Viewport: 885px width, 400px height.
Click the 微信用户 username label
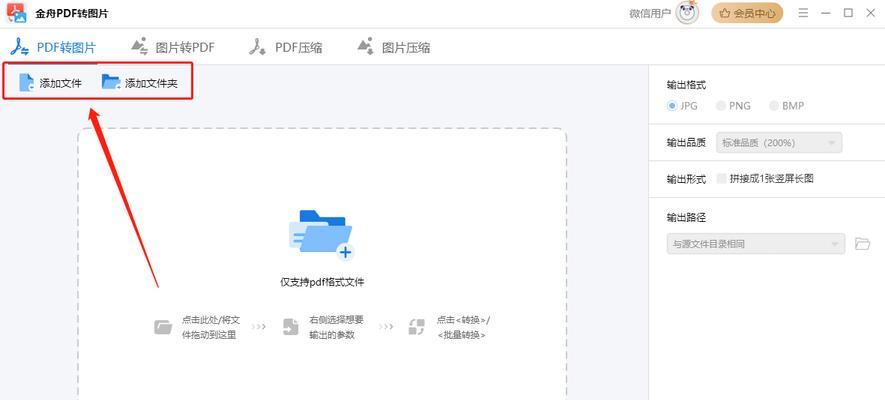pyautogui.click(x=650, y=14)
